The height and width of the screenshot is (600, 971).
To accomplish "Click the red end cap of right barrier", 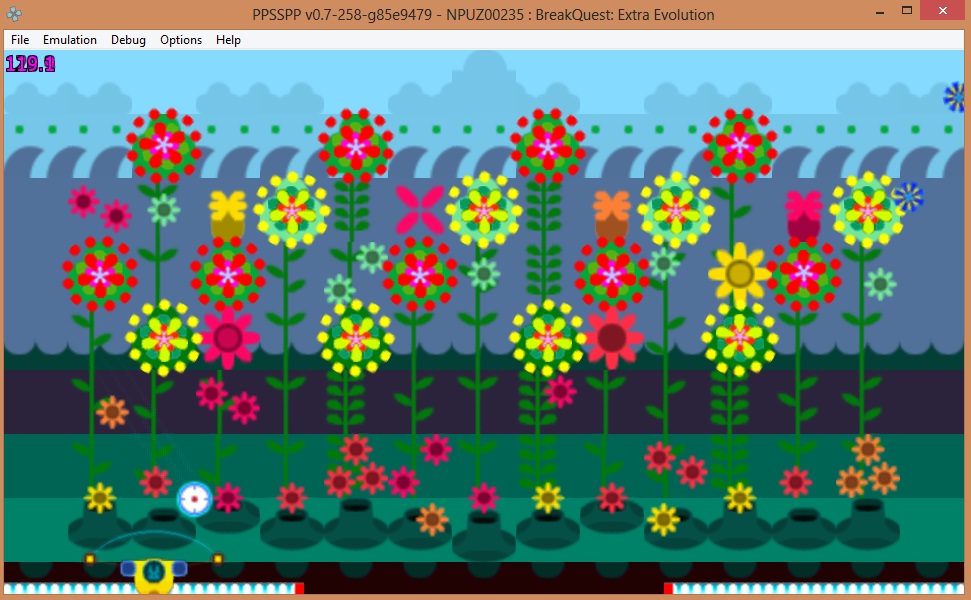I will coord(668,589).
